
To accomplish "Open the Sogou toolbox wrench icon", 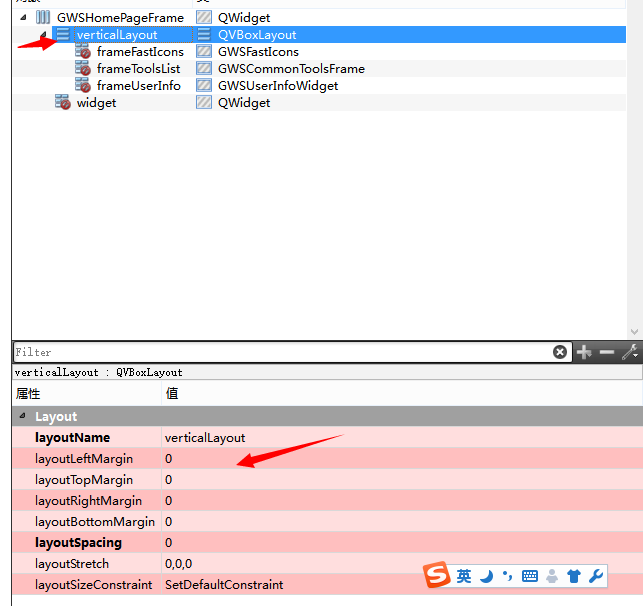I will pyautogui.click(x=595, y=576).
